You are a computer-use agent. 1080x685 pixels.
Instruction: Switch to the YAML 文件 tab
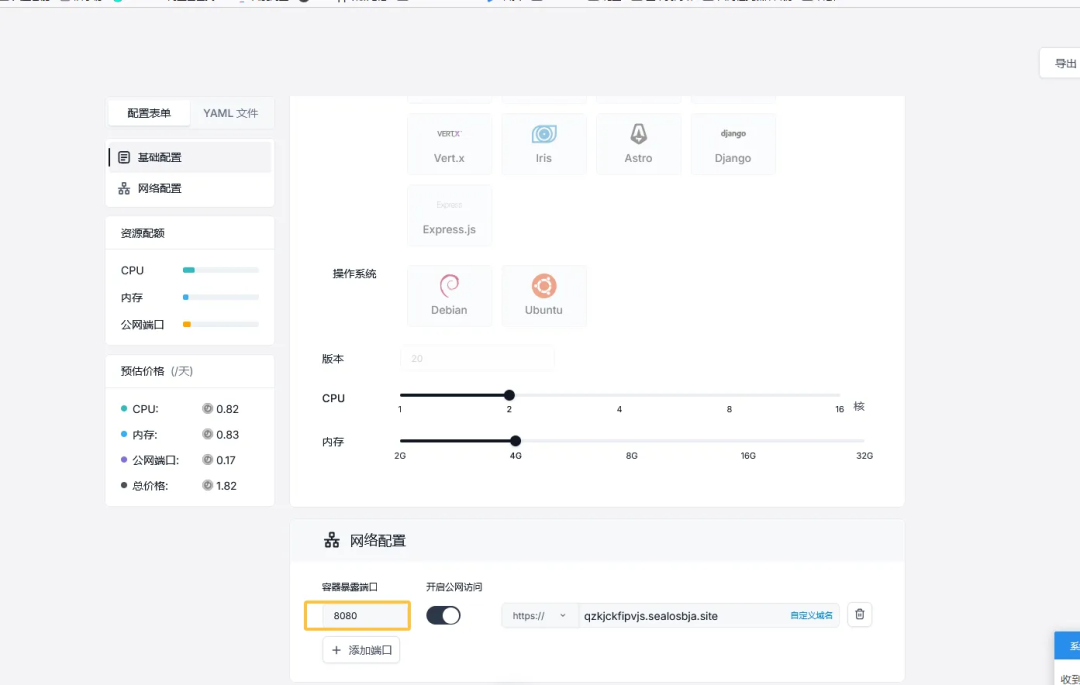[x=231, y=113]
